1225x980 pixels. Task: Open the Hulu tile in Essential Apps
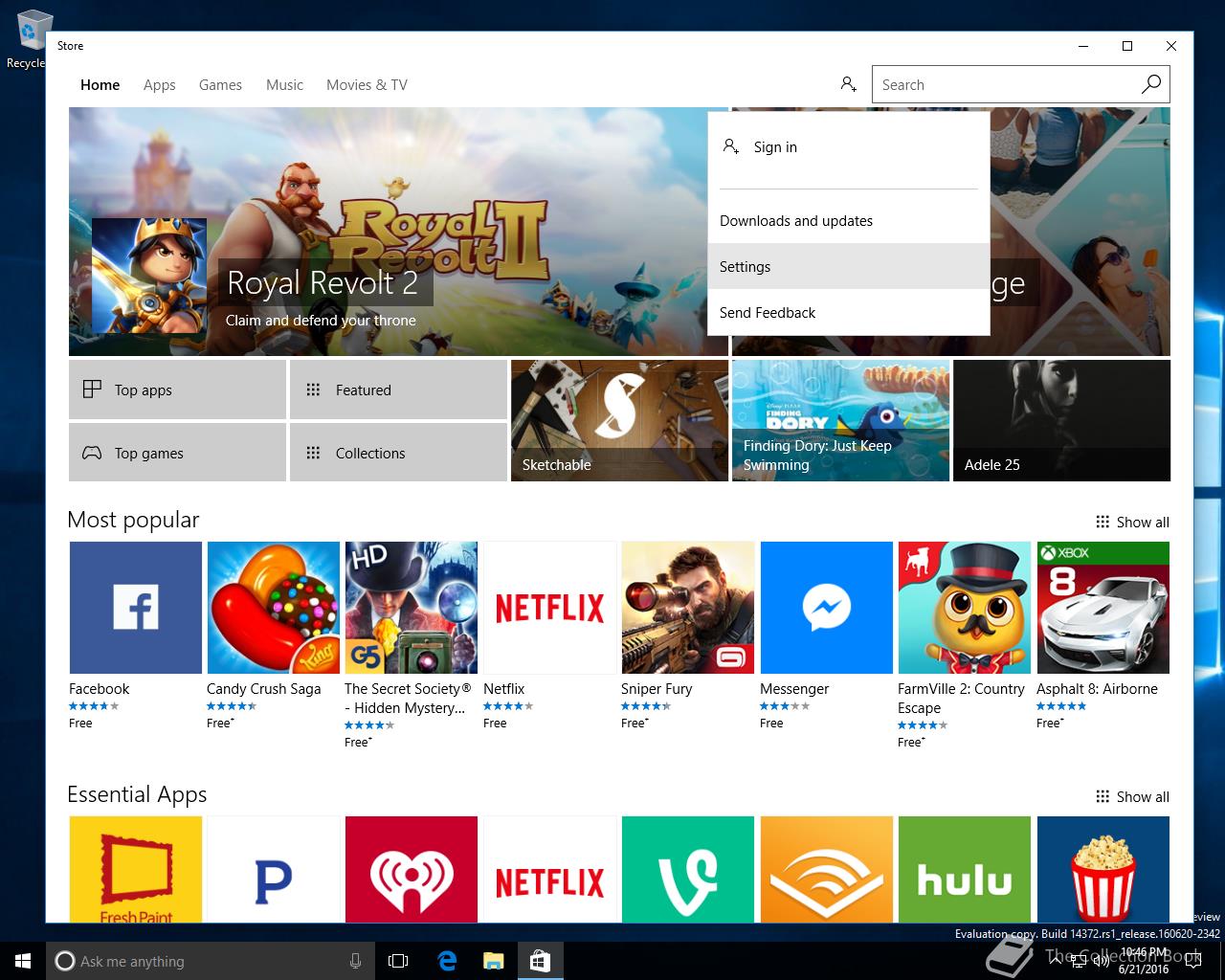click(x=965, y=869)
